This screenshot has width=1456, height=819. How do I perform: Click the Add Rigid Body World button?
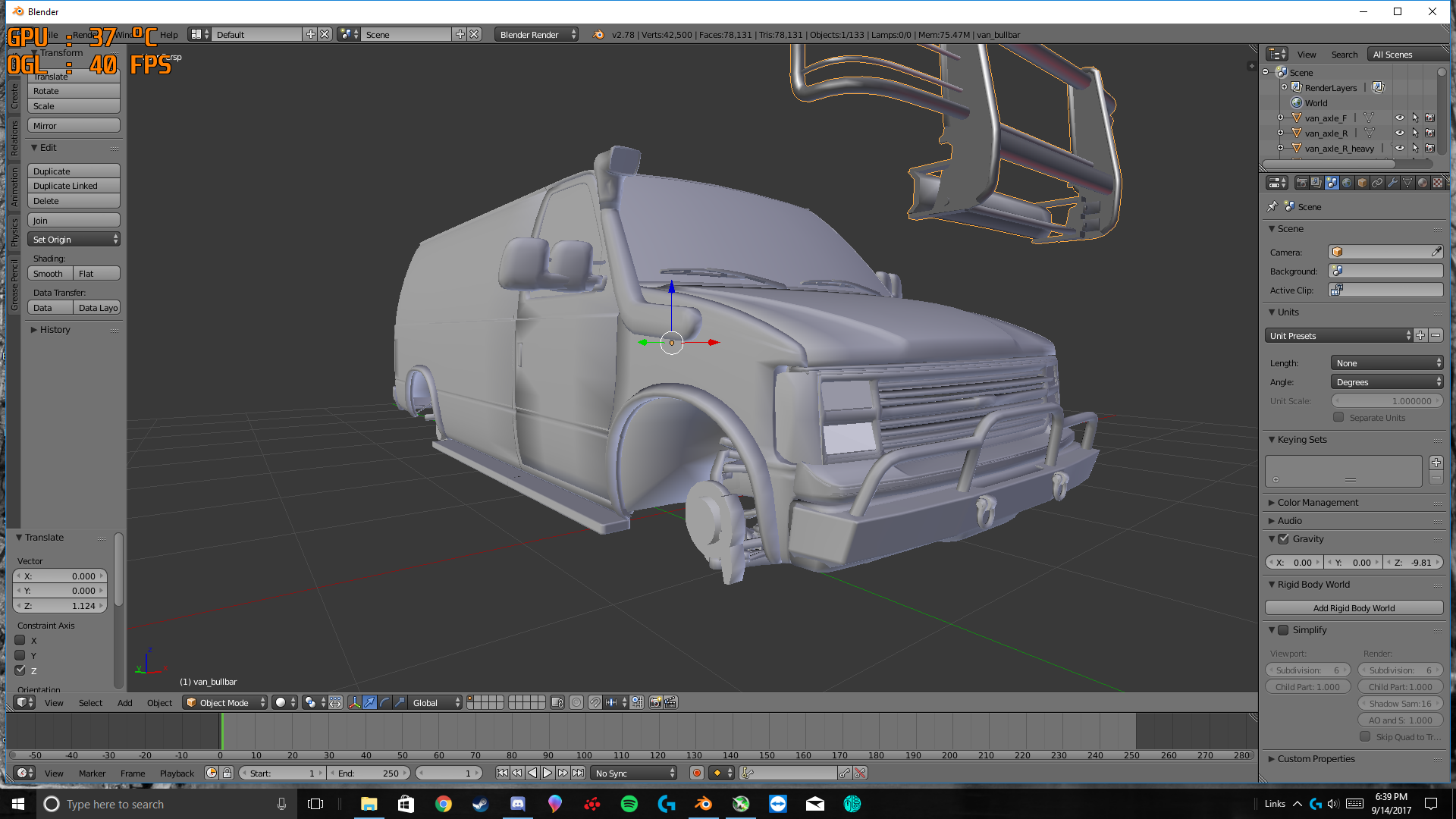(1354, 607)
